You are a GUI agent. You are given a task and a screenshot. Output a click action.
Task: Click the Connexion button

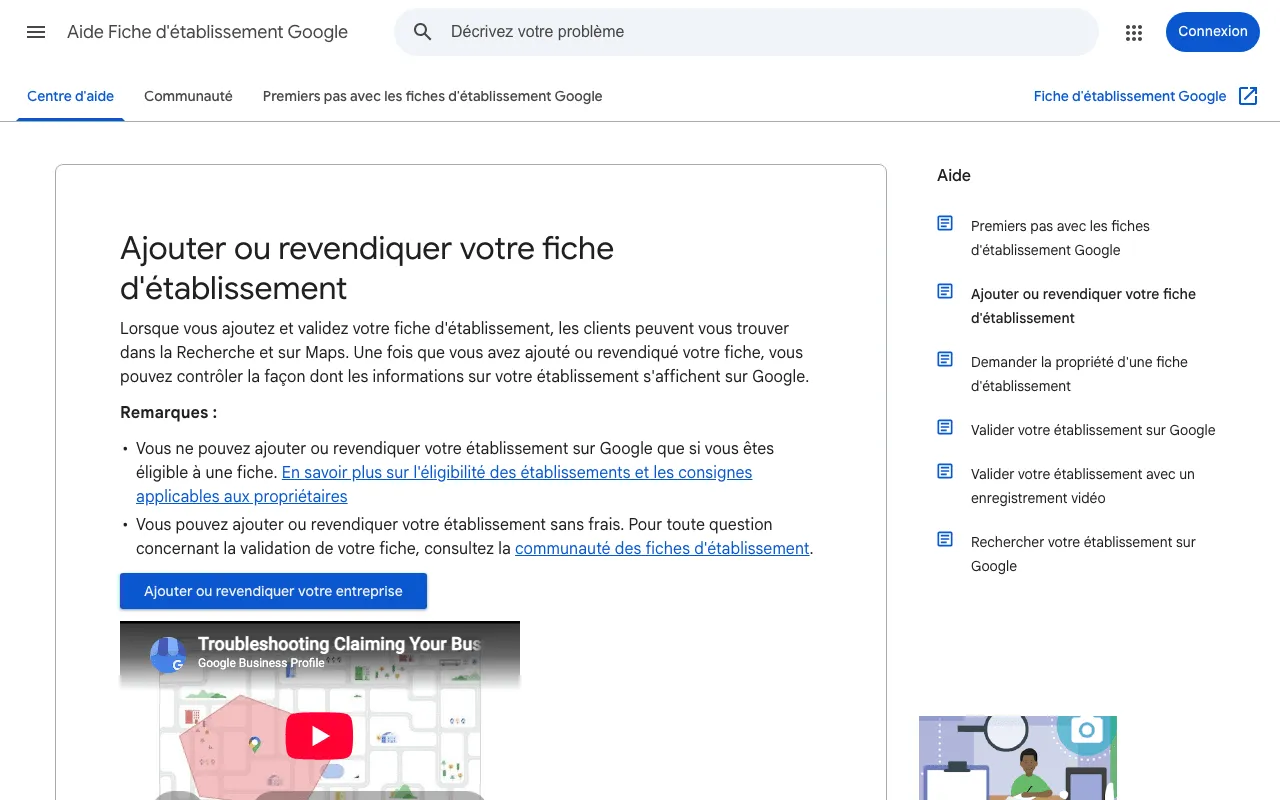coord(1213,32)
